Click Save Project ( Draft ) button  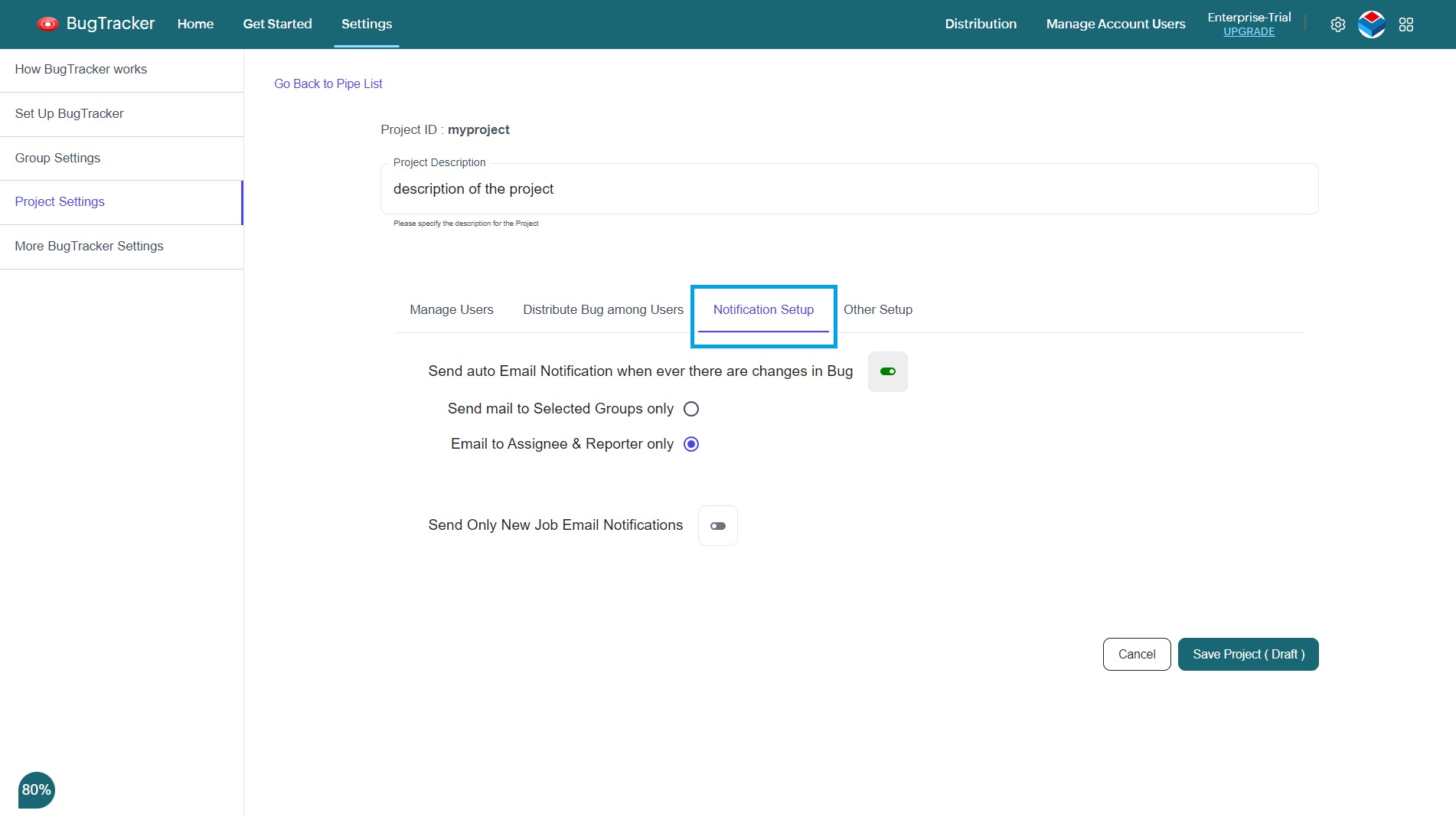tap(1248, 654)
